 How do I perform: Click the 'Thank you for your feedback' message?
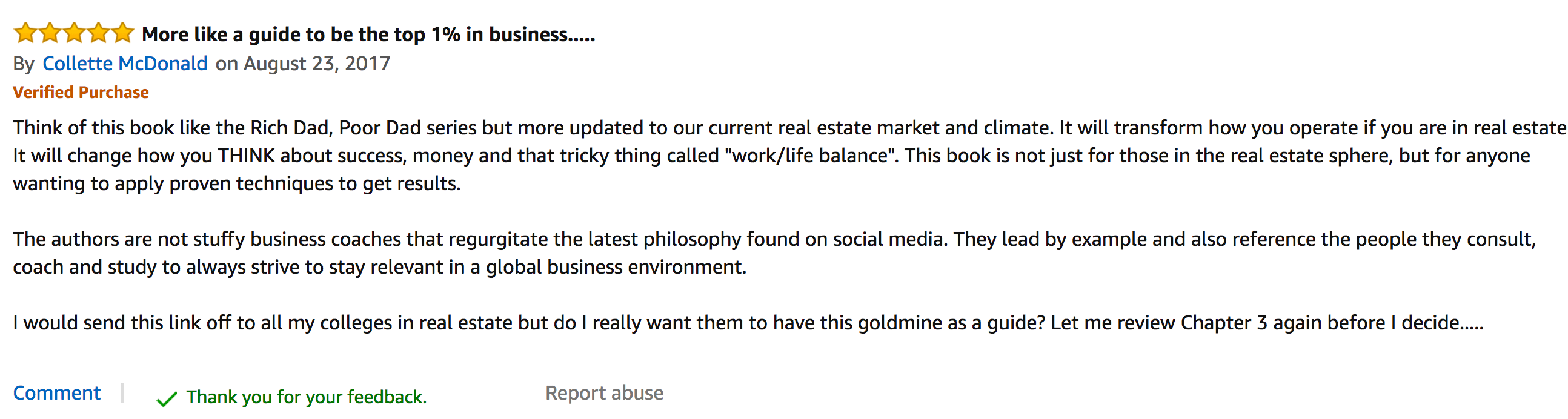[x=306, y=397]
